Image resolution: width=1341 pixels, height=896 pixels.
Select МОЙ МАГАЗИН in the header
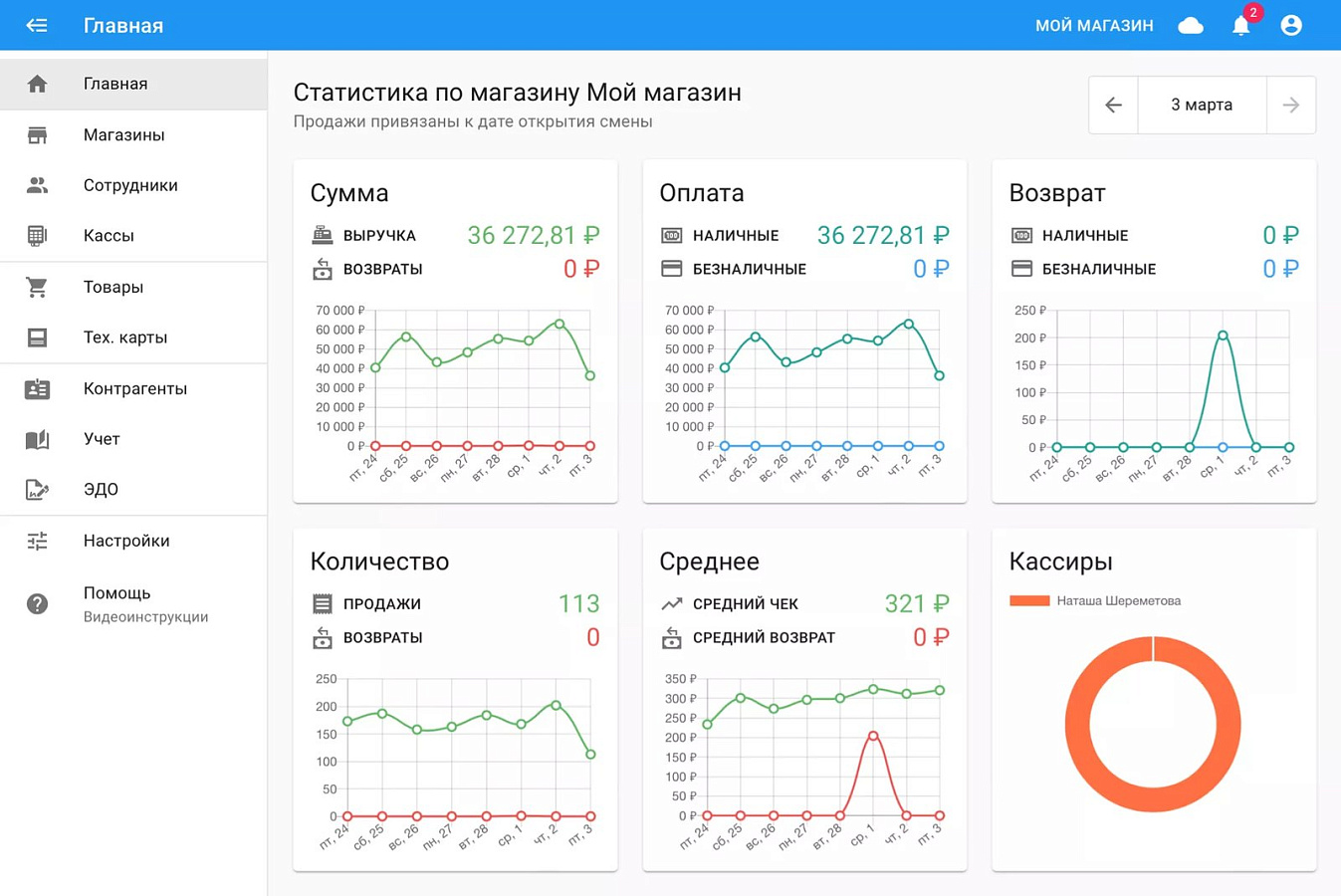[x=1094, y=26]
